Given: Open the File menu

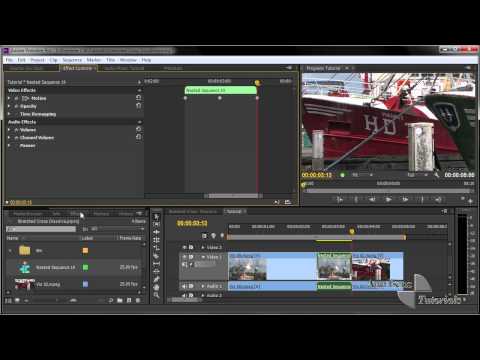Looking at the screenshot, I should (x=9, y=60).
